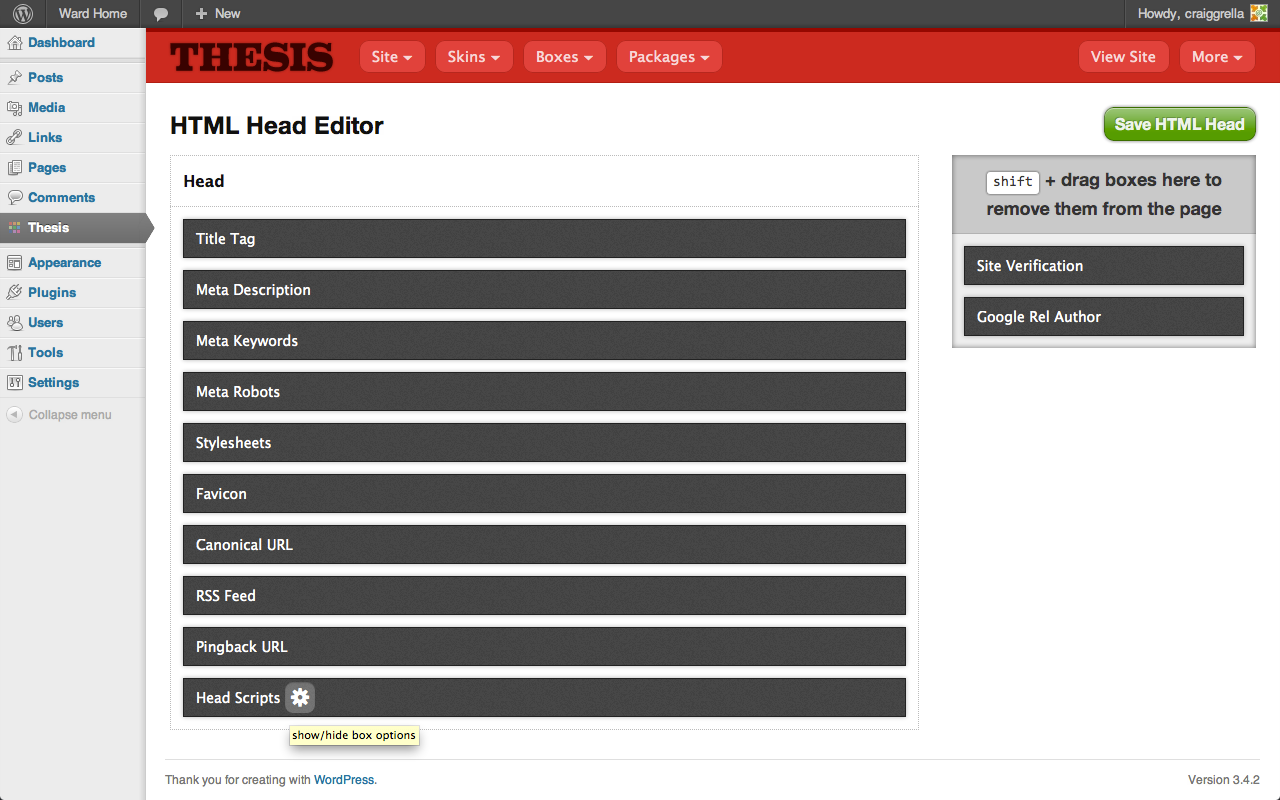Go to Dashboard menu item
This screenshot has width=1280, height=800.
point(61,43)
